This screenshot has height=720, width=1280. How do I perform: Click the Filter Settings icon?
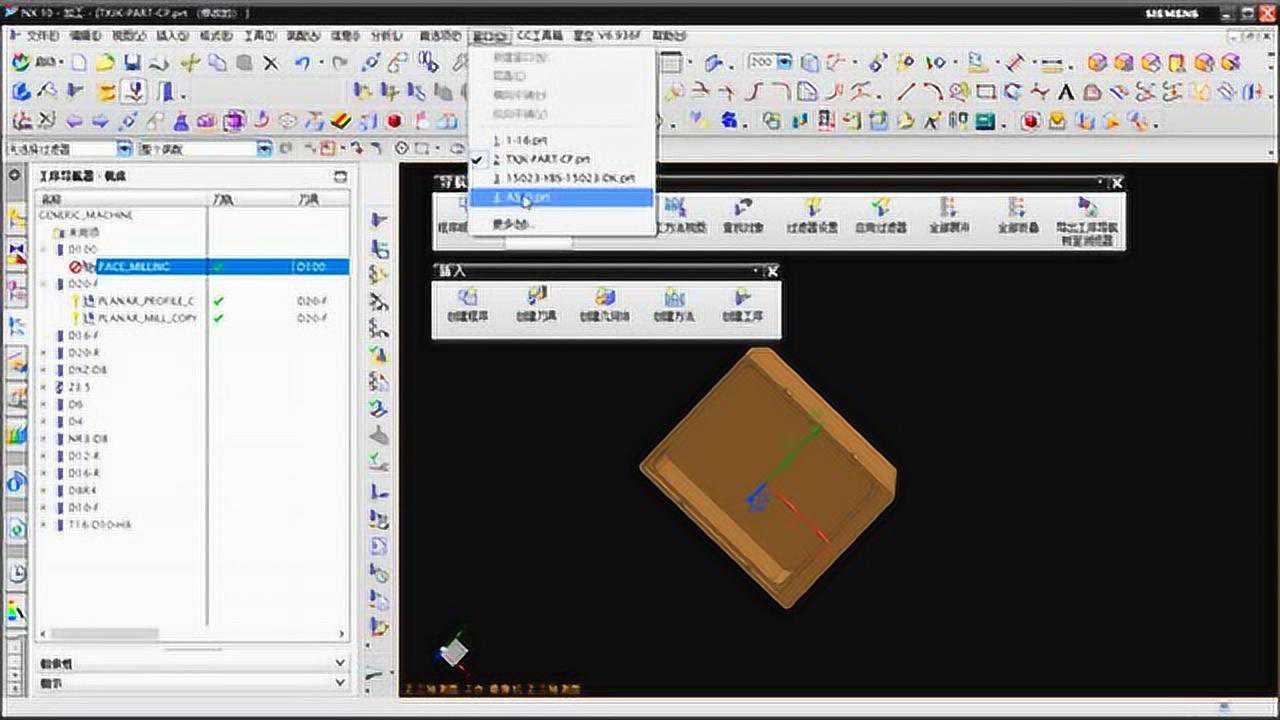(812, 210)
